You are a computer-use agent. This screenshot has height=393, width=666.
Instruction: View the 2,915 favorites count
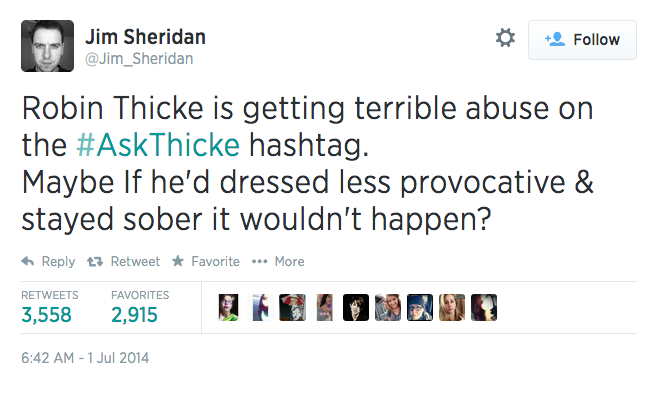[x=134, y=315]
